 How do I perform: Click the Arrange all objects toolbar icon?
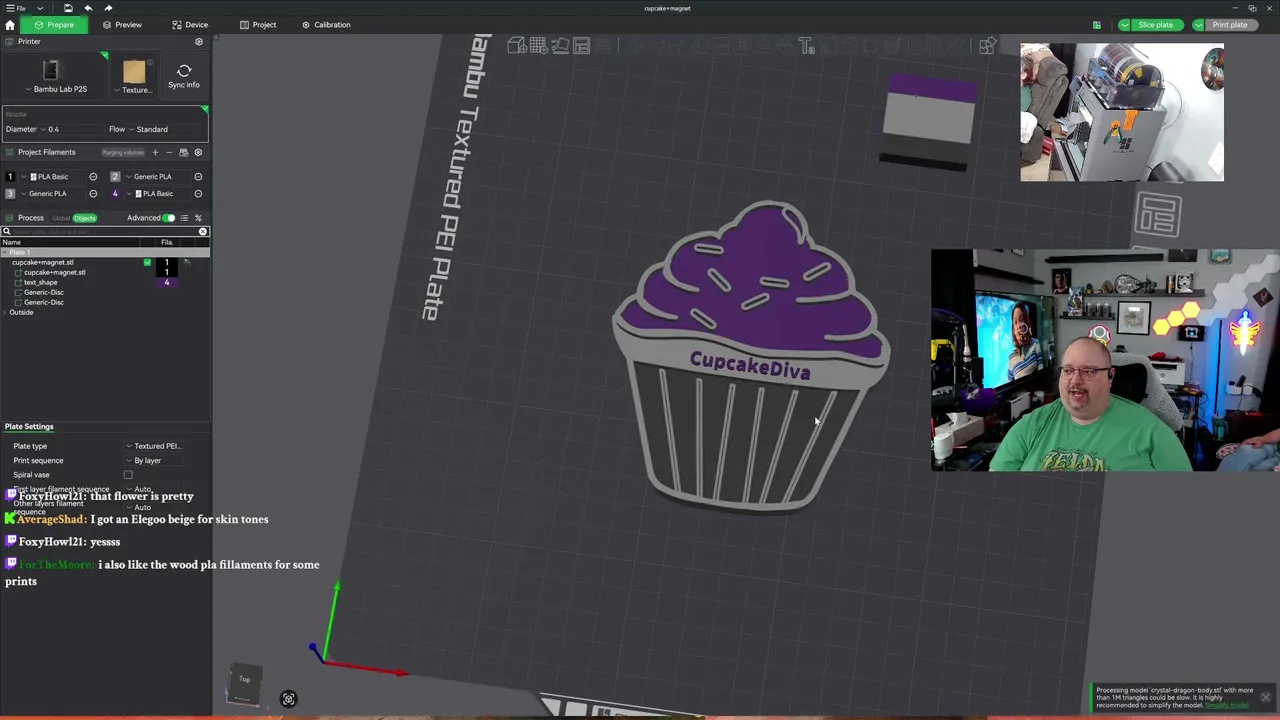click(x=582, y=46)
